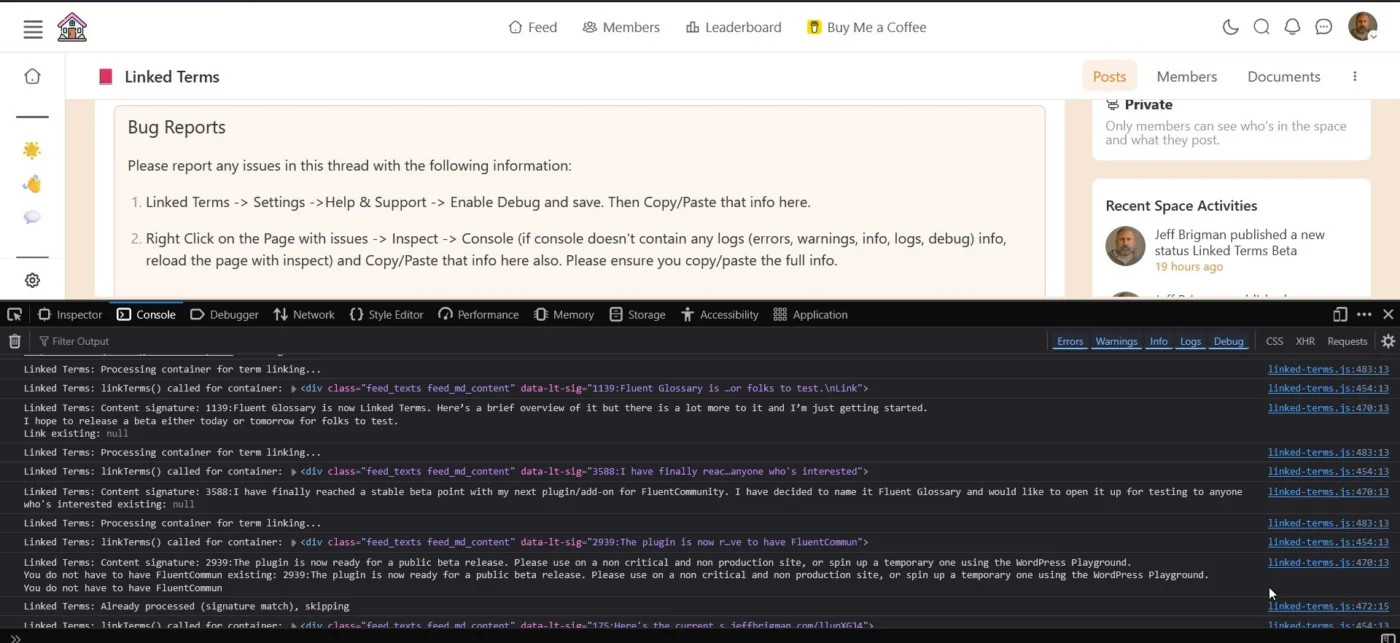This screenshot has width=1400, height=643.
Task: Toggle the Logs filter
Action: [x=1190, y=341]
